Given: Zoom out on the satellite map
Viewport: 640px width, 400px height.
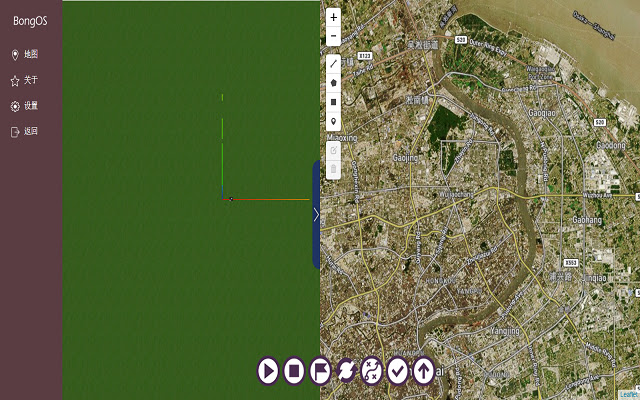Looking at the screenshot, I should coord(333,36).
